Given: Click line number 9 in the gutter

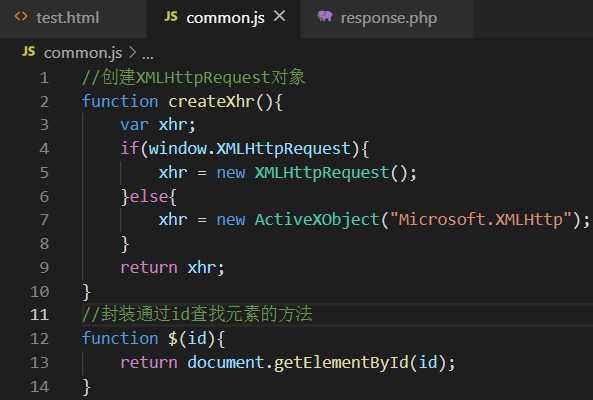Looking at the screenshot, I should click(x=44, y=268).
